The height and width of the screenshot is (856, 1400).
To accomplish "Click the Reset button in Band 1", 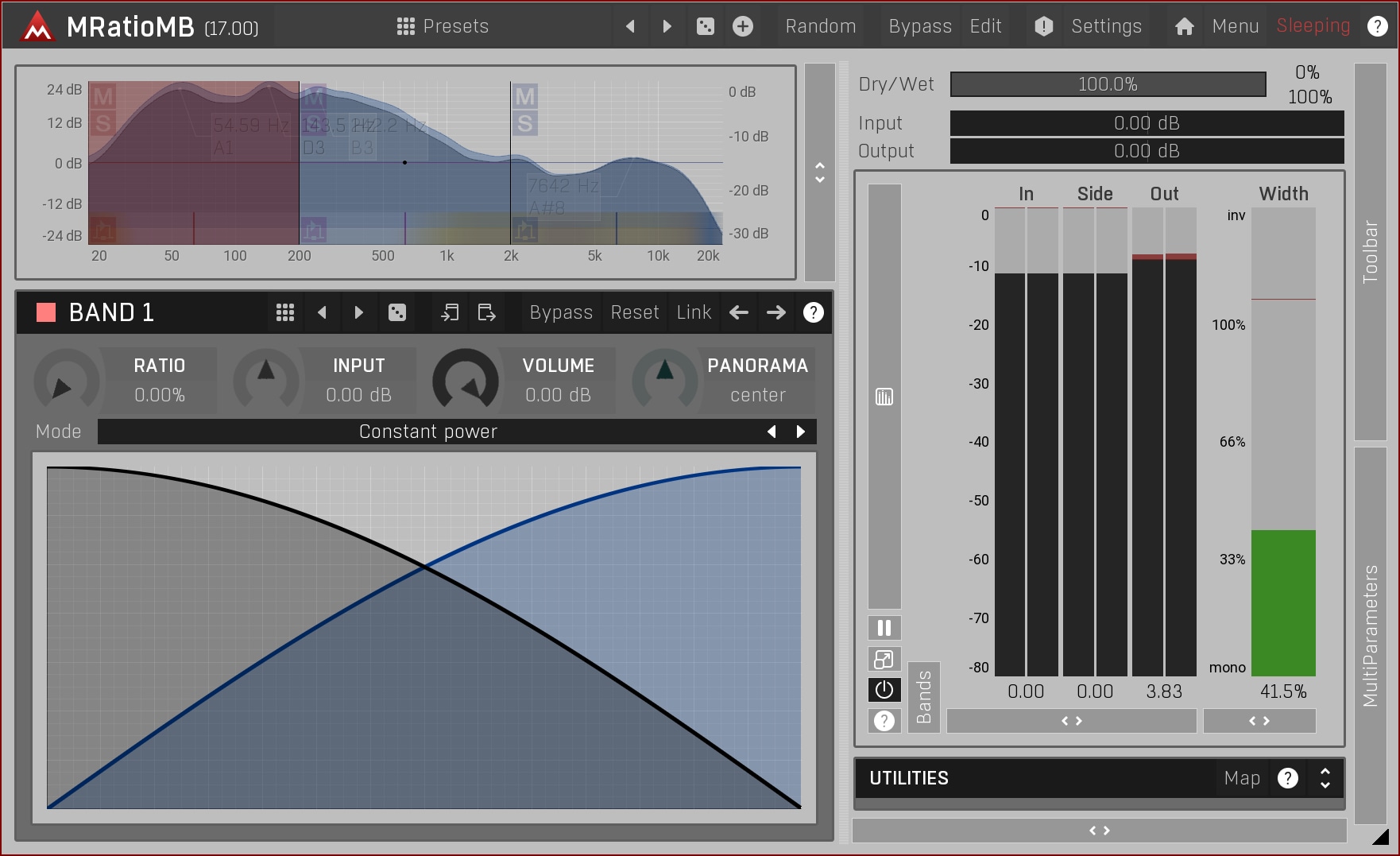I will pos(634,312).
